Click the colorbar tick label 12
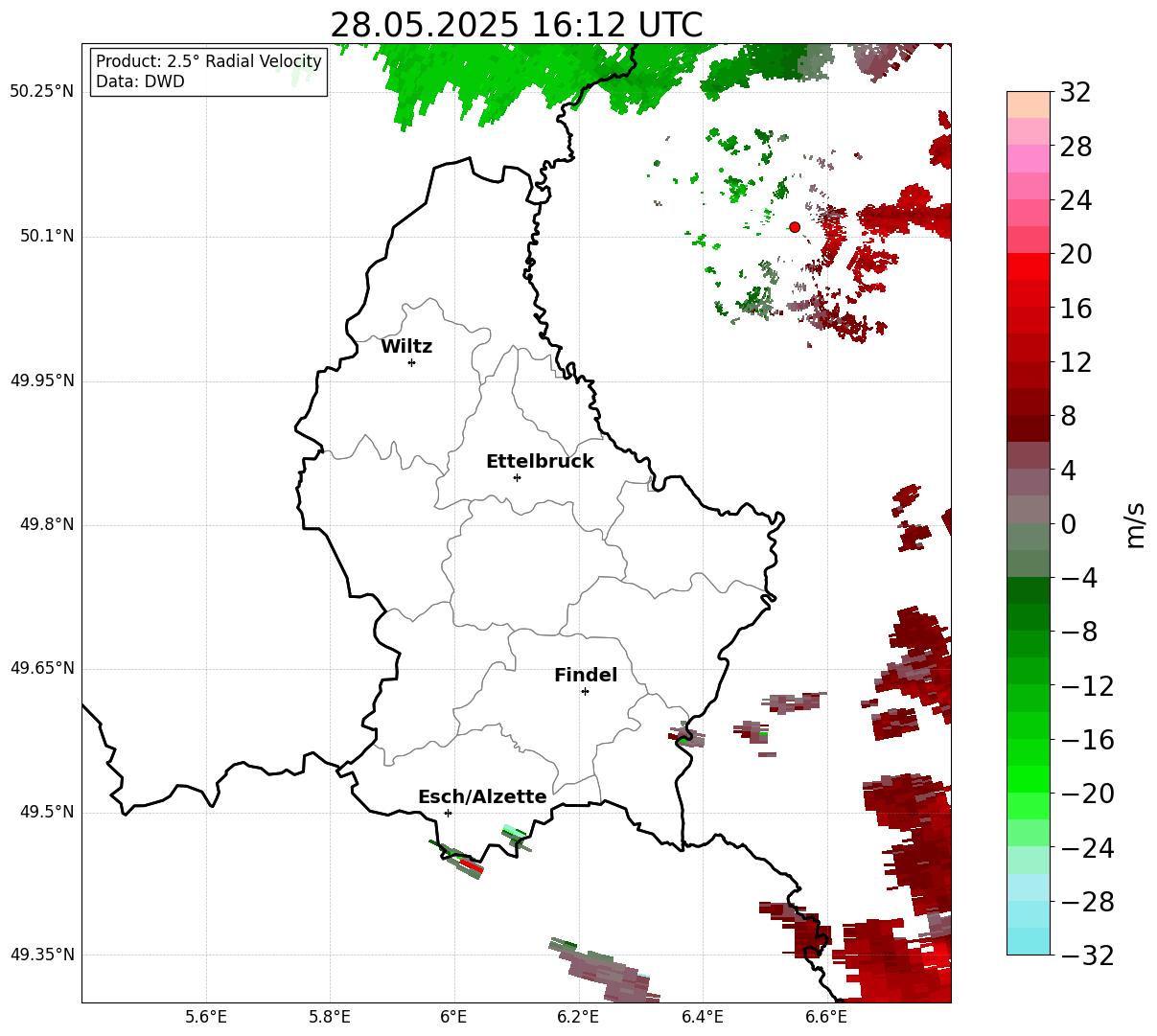The height and width of the screenshot is (1036, 1157). click(1076, 362)
